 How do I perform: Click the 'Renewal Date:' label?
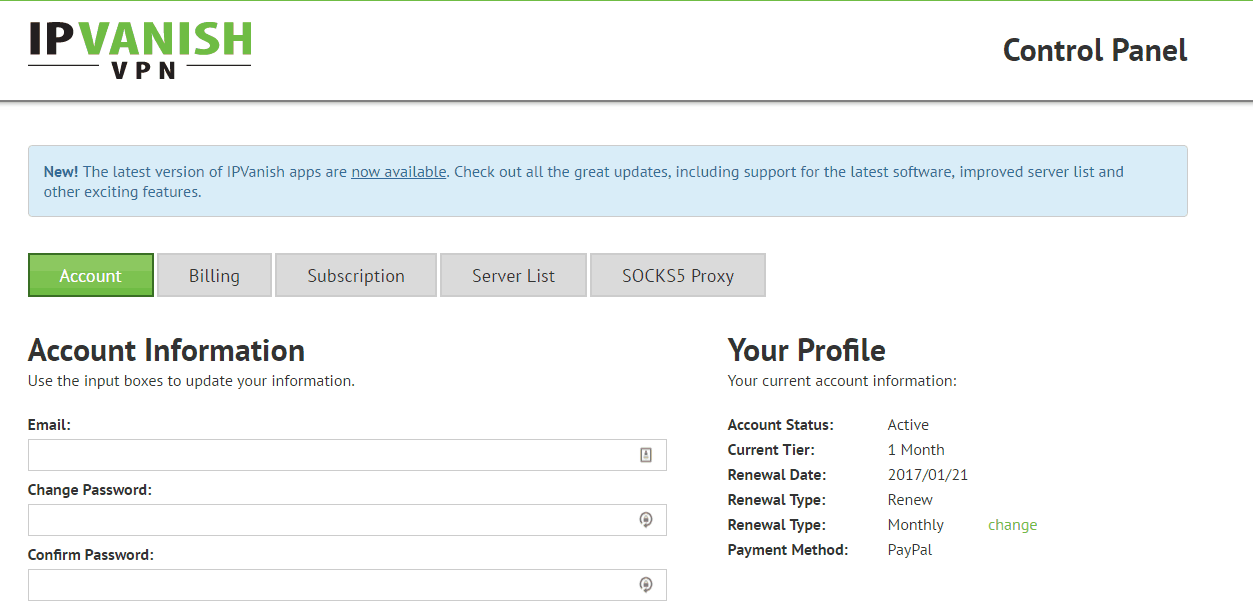(777, 475)
